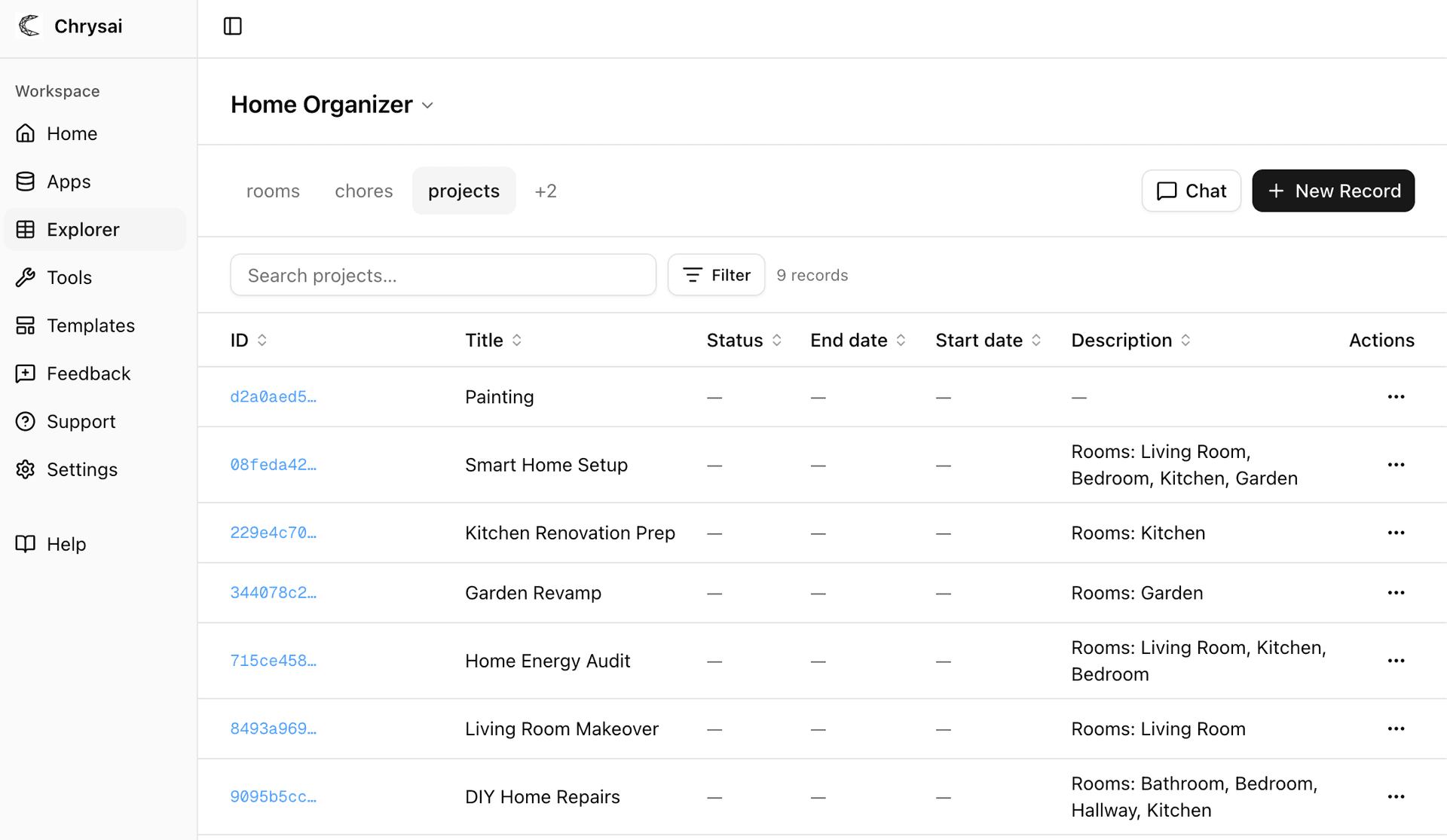
Task: Open row actions for Painting record
Action: (1396, 397)
